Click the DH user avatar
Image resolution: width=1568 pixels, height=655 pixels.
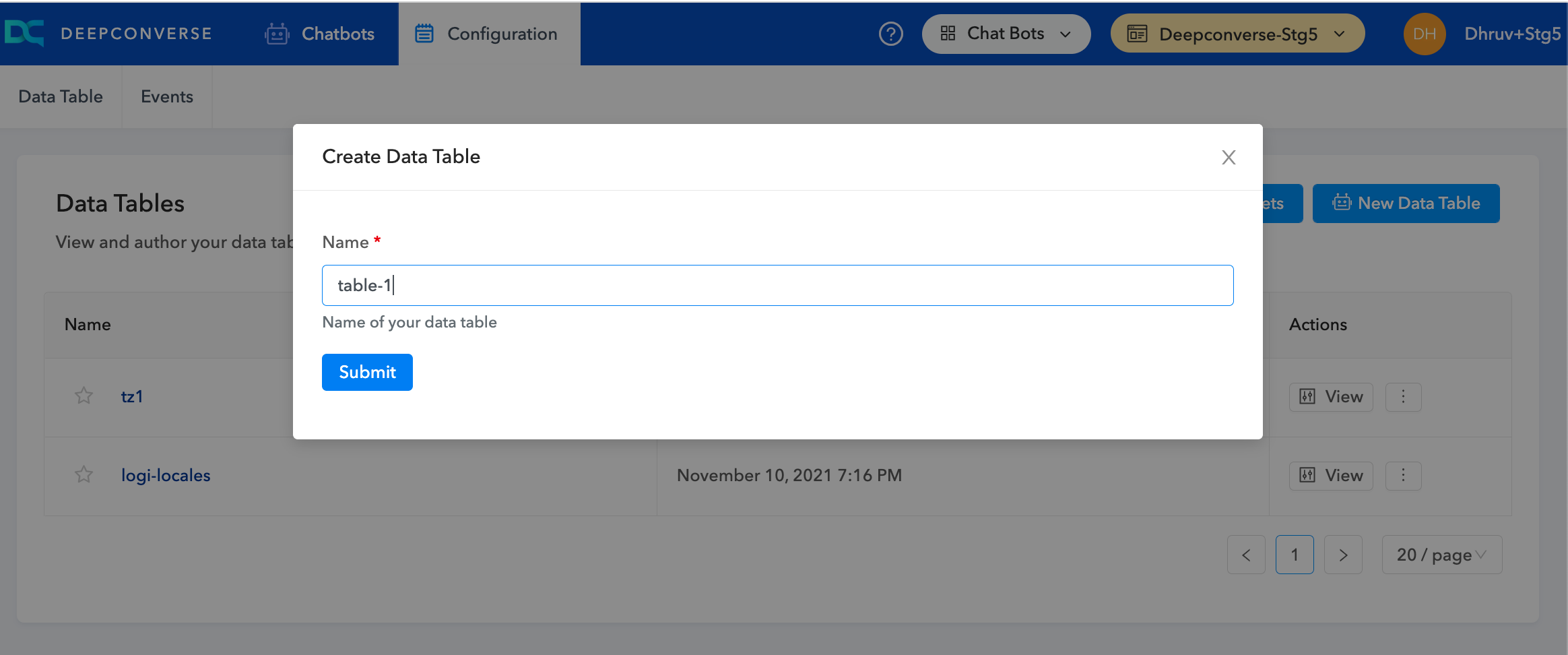(x=1424, y=34)
